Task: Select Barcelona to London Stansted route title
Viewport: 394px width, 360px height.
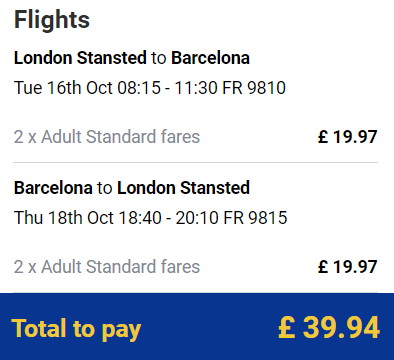Action: click(x=132, y=188)
